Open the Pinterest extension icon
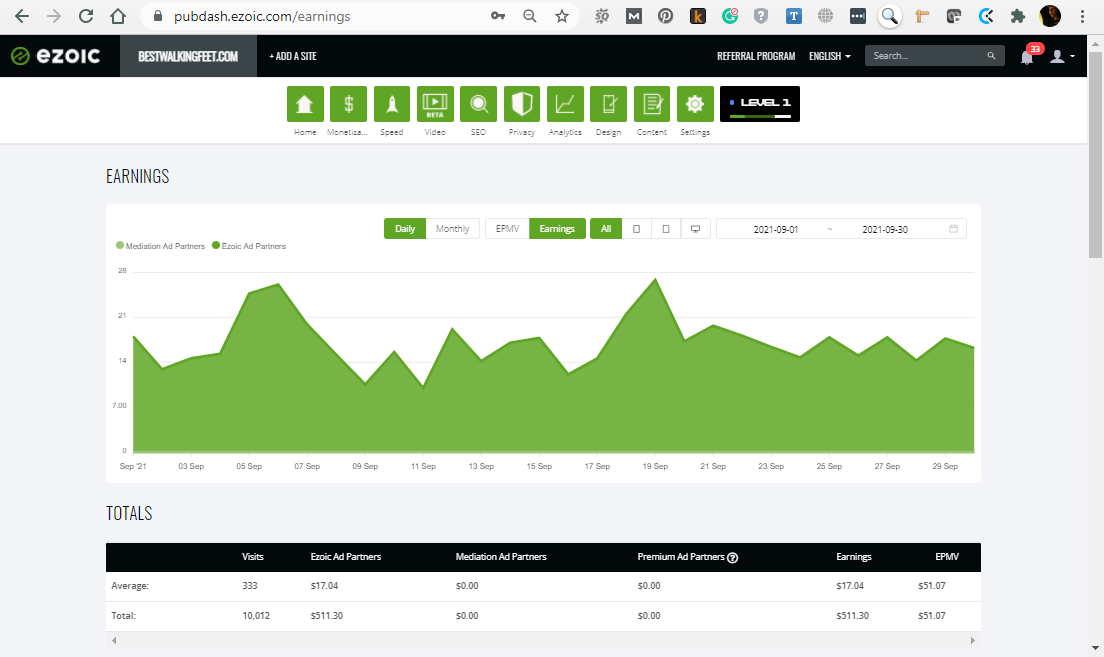Viewport: 1104px width, 657px height. 665,16
